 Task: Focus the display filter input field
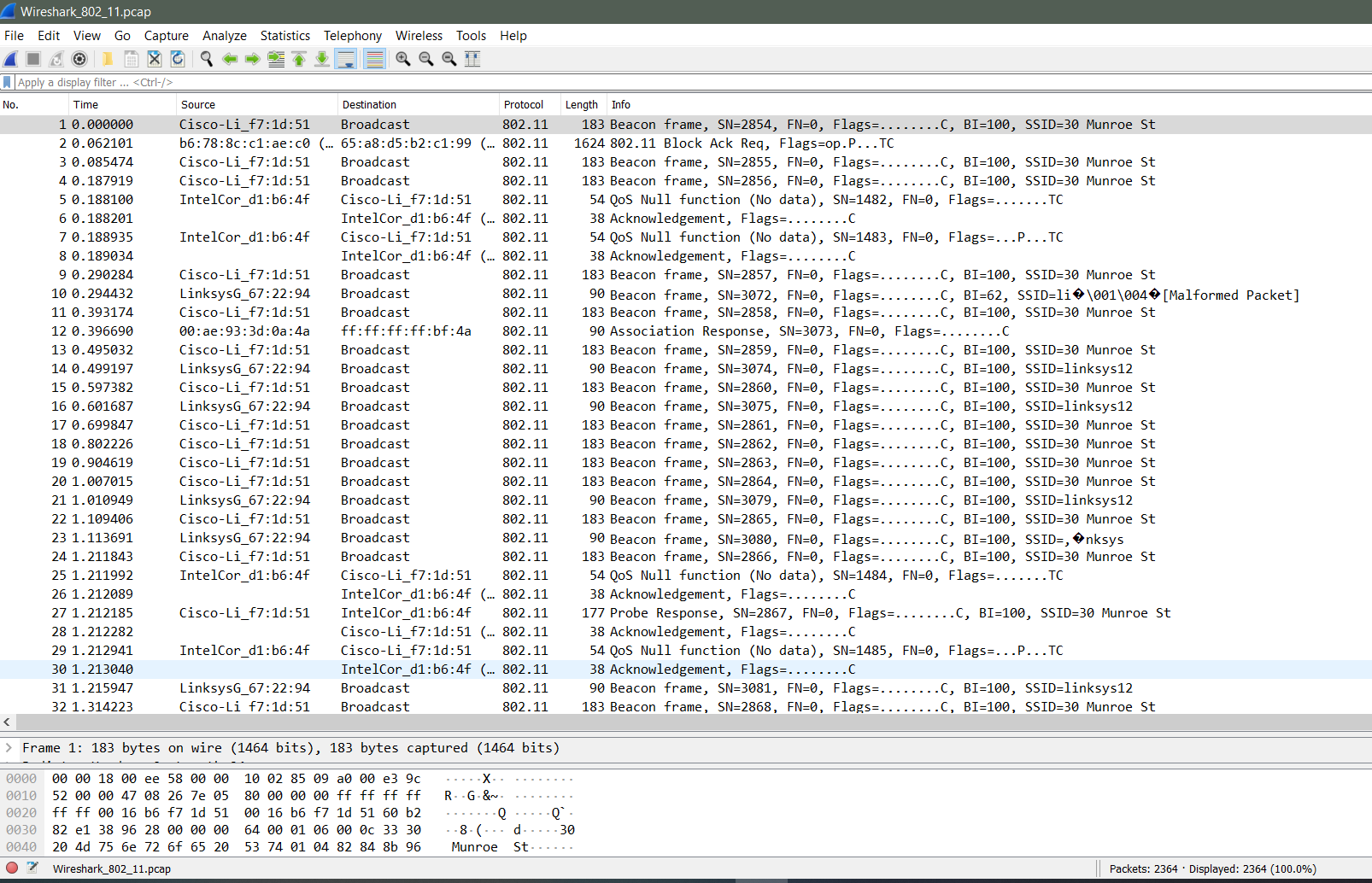coord(692,82)
